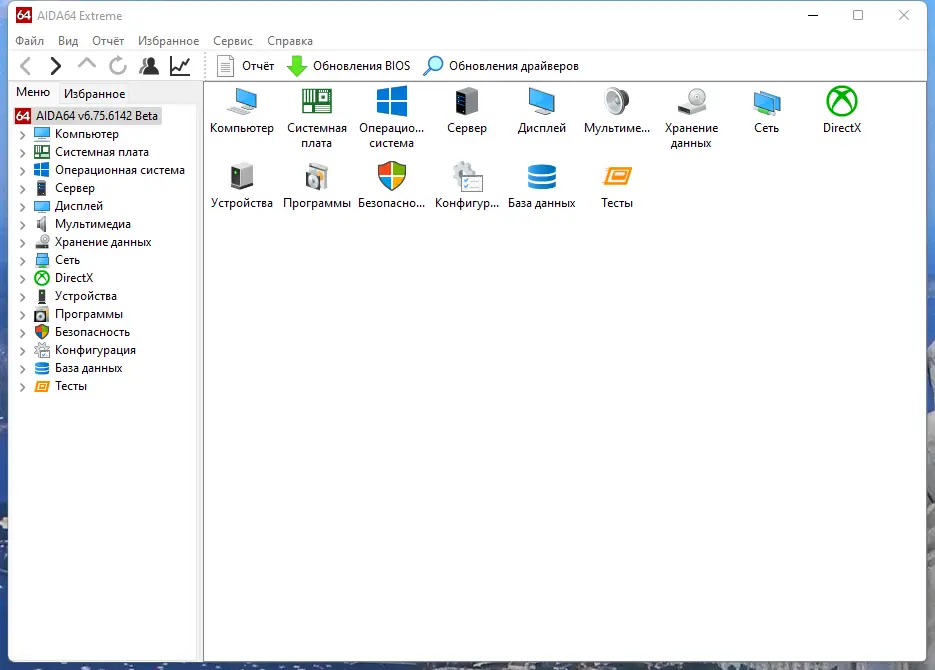935x670 pixels.
Task: Click the up-level arrow in toolbar
Action: coord(87,64)
